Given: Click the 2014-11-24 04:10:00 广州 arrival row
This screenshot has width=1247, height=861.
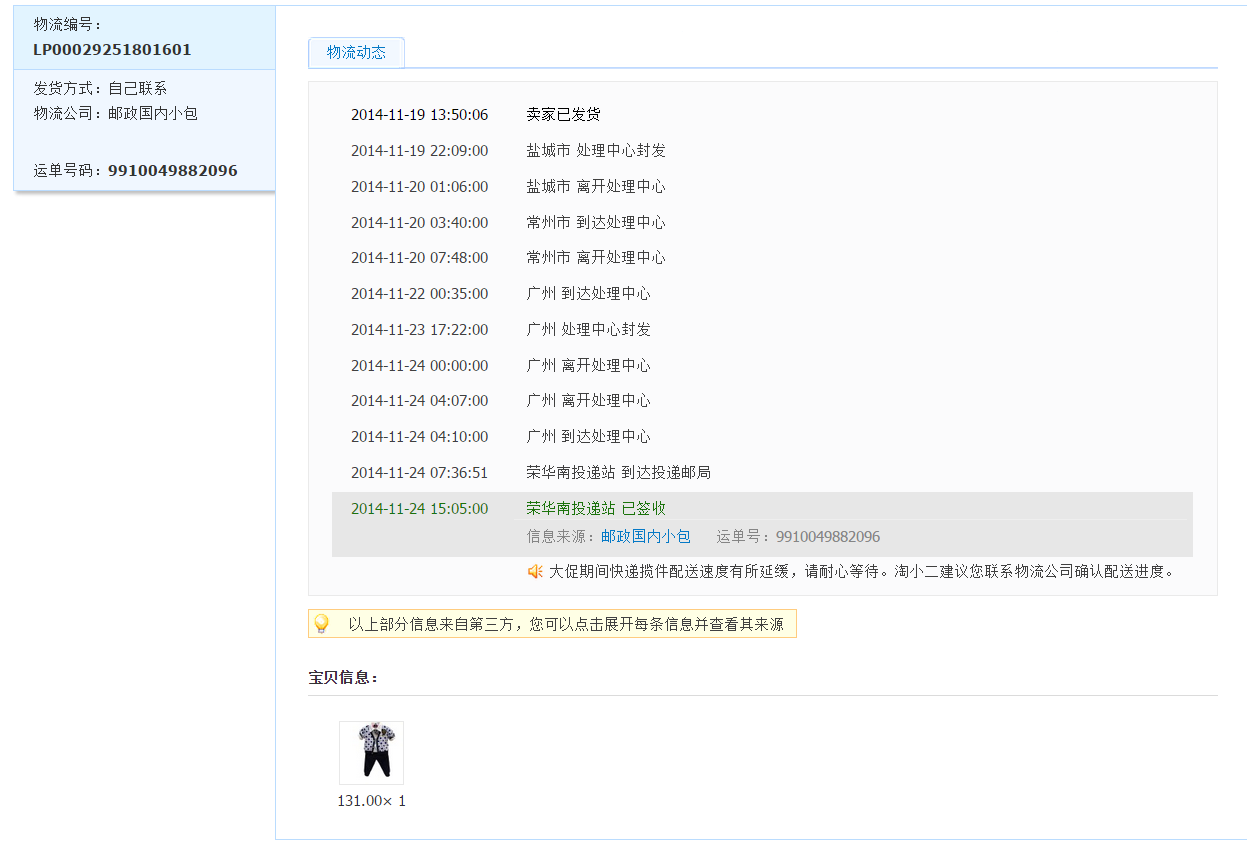Looking at the screenshot, I should [588, 437].
